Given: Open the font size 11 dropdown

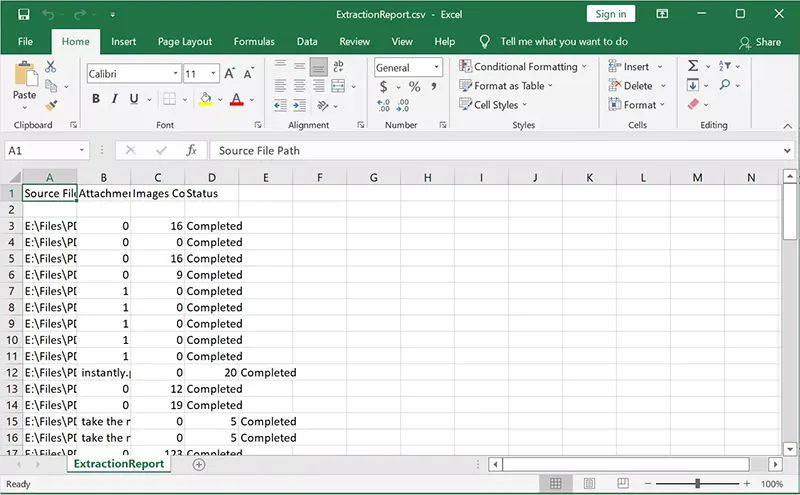Looking at the screenshot, I should 214,73.
